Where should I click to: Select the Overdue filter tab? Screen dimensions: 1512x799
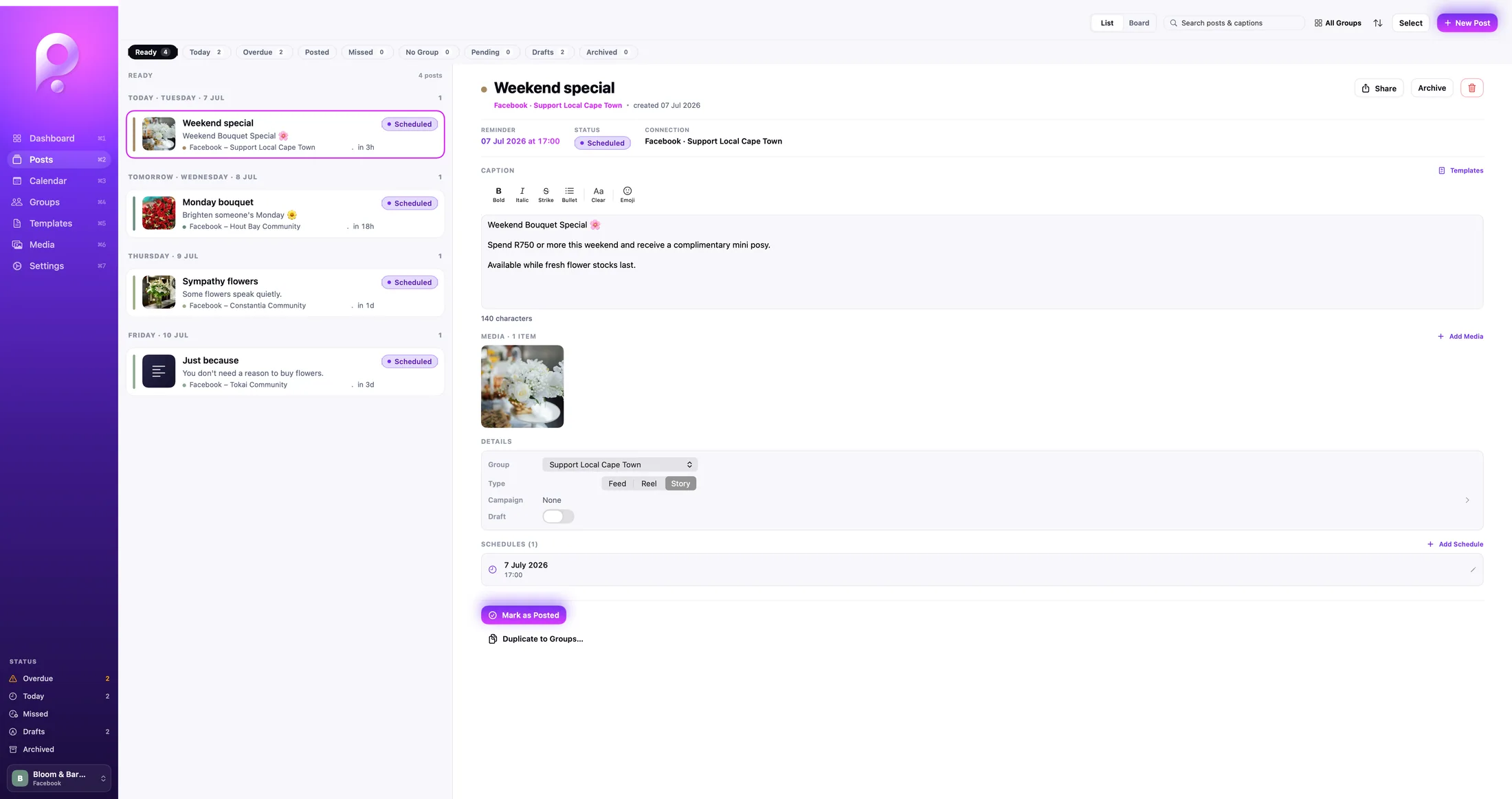[264, 52]
